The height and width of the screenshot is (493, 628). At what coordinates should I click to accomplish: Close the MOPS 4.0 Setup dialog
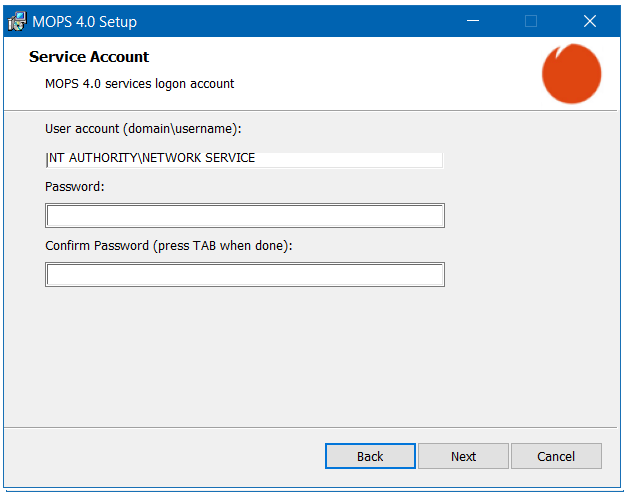click(589, 21)
